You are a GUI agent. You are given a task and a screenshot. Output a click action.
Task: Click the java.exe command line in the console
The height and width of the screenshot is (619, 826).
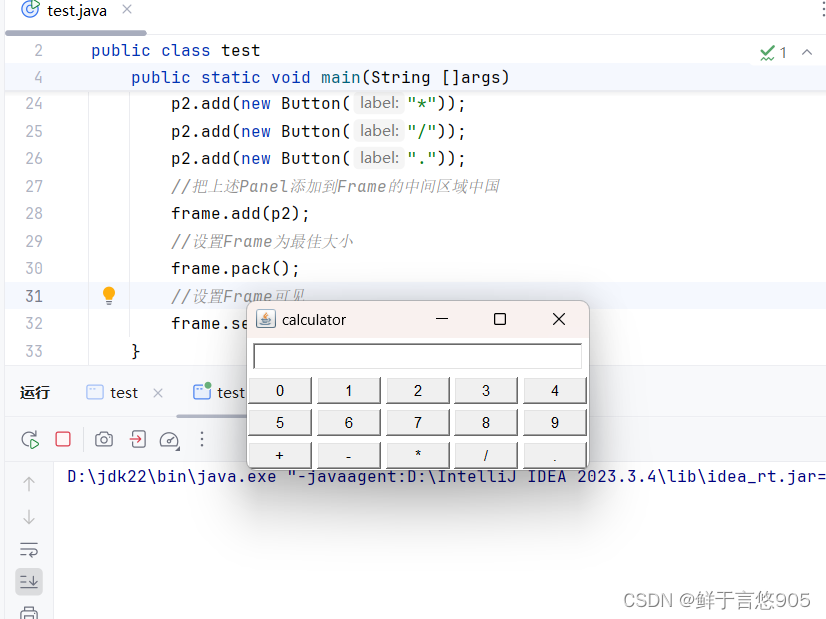(446, 476)
